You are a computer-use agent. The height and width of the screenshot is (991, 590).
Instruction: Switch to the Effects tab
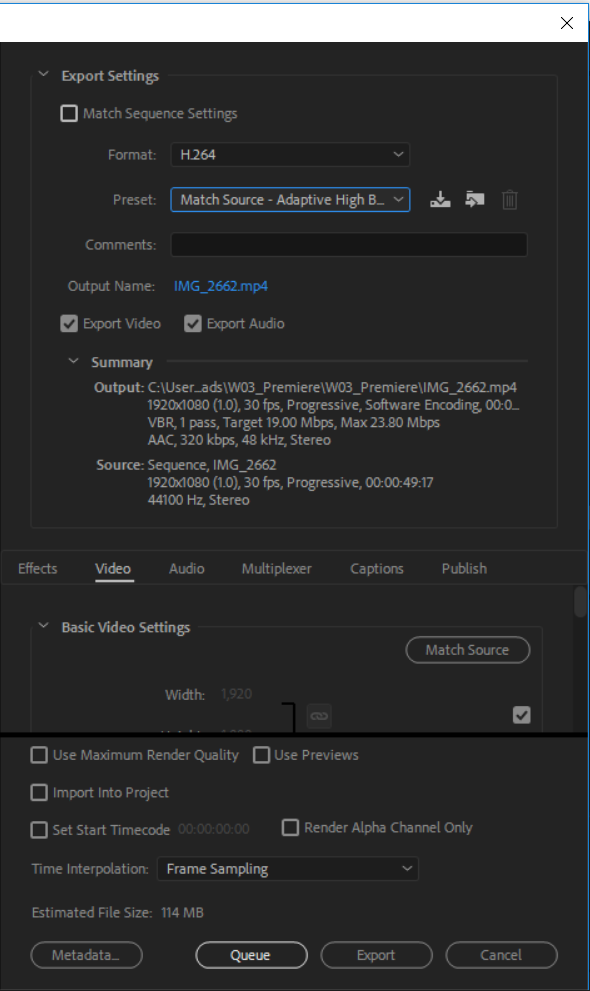[x=38, y=569]
